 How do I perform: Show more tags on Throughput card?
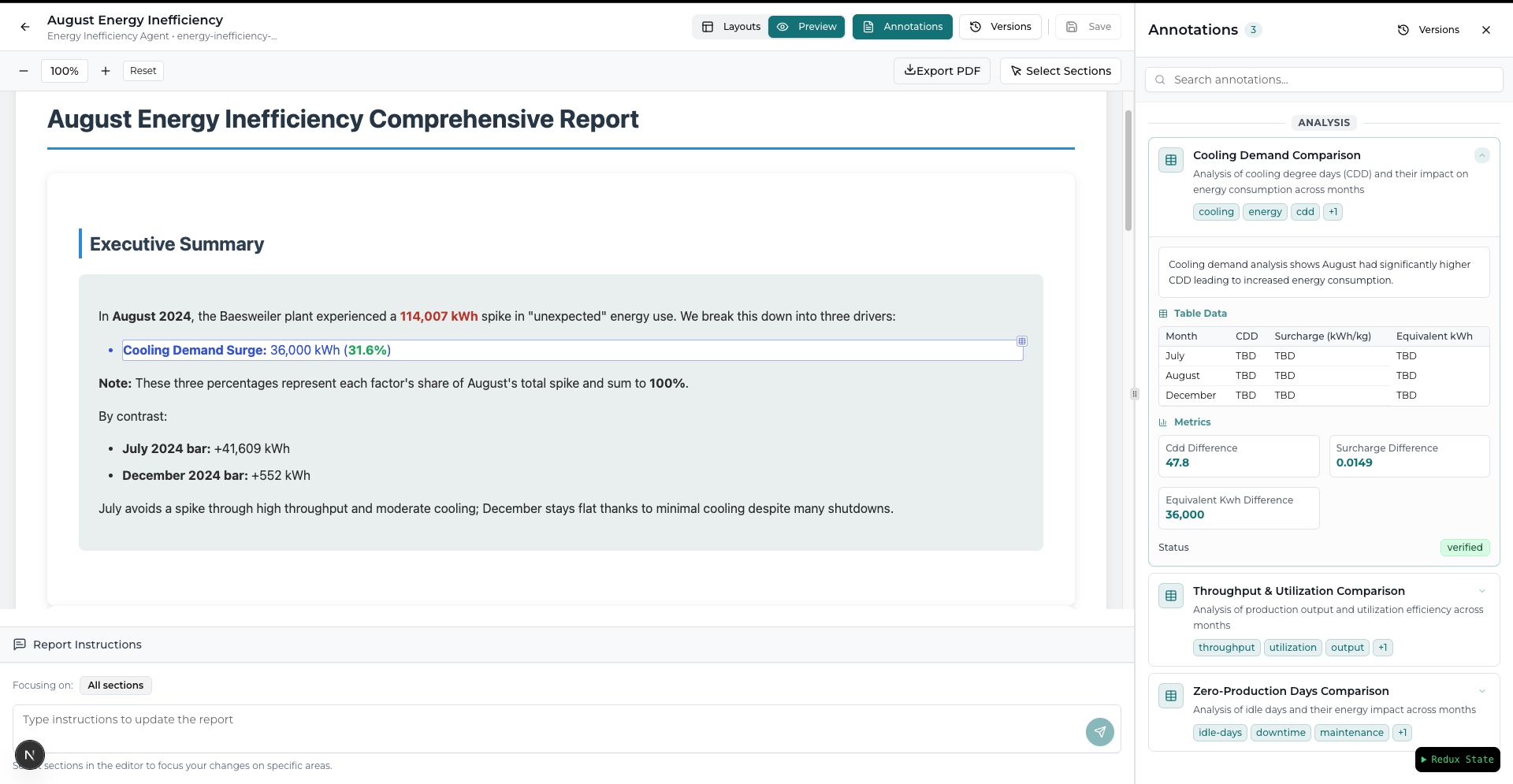[x=1382, y=648]
